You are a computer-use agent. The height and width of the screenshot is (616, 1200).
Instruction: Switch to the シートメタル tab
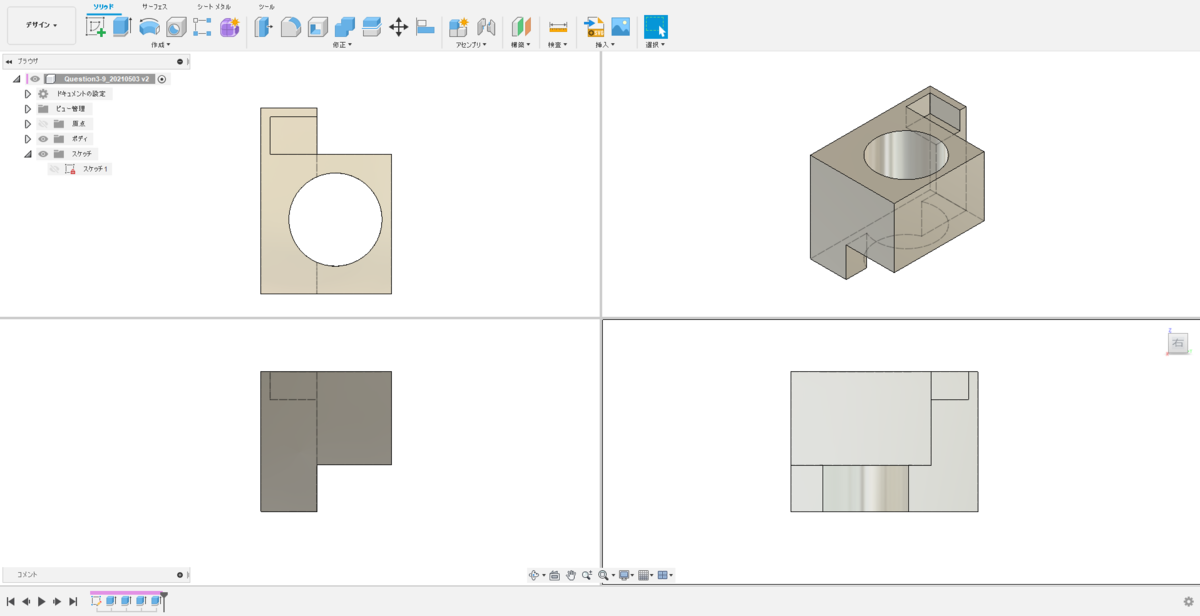pos(213,7)
